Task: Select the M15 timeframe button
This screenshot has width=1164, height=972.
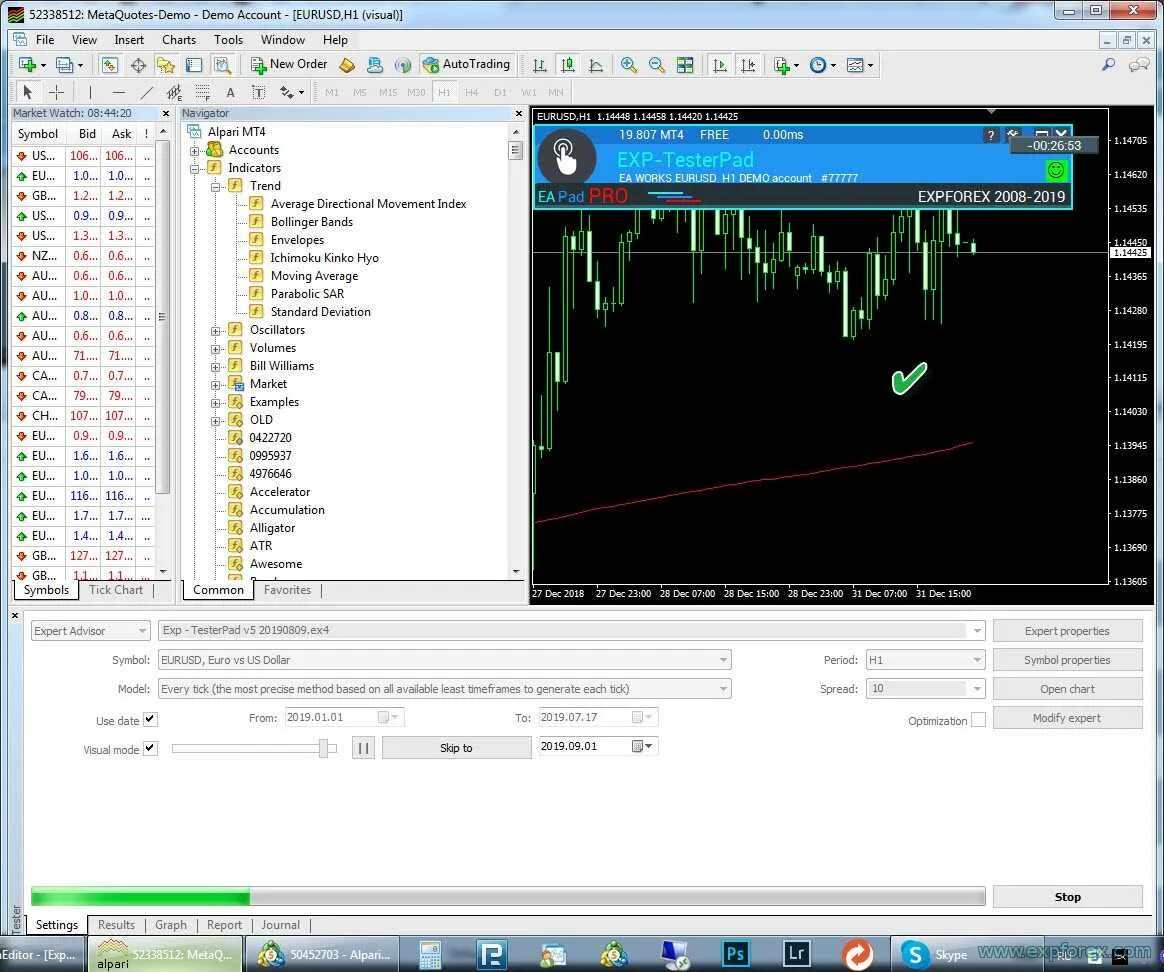Action: click(388, 92)
